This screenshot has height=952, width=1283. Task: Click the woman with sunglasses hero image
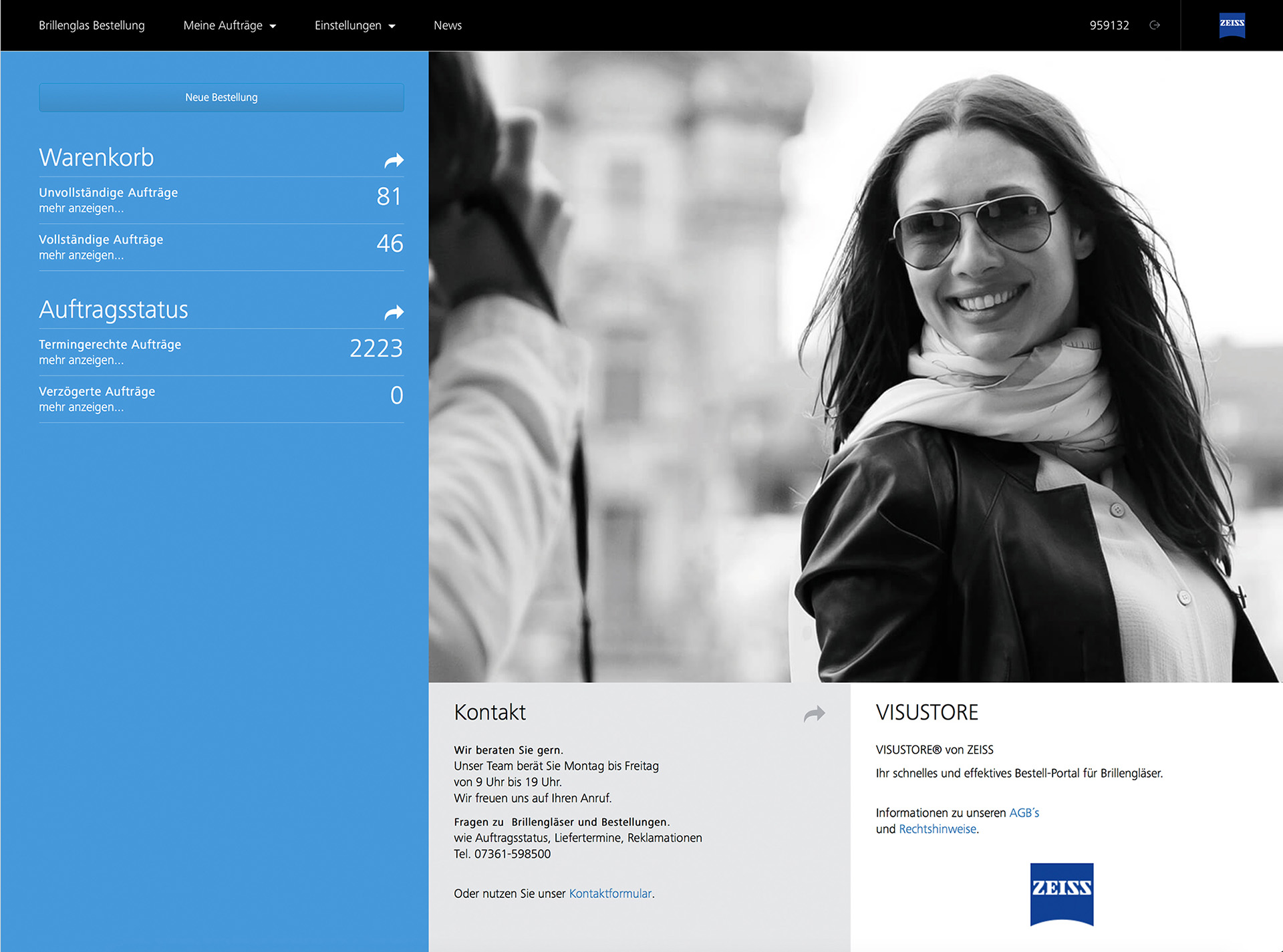(x=855, y=367)
